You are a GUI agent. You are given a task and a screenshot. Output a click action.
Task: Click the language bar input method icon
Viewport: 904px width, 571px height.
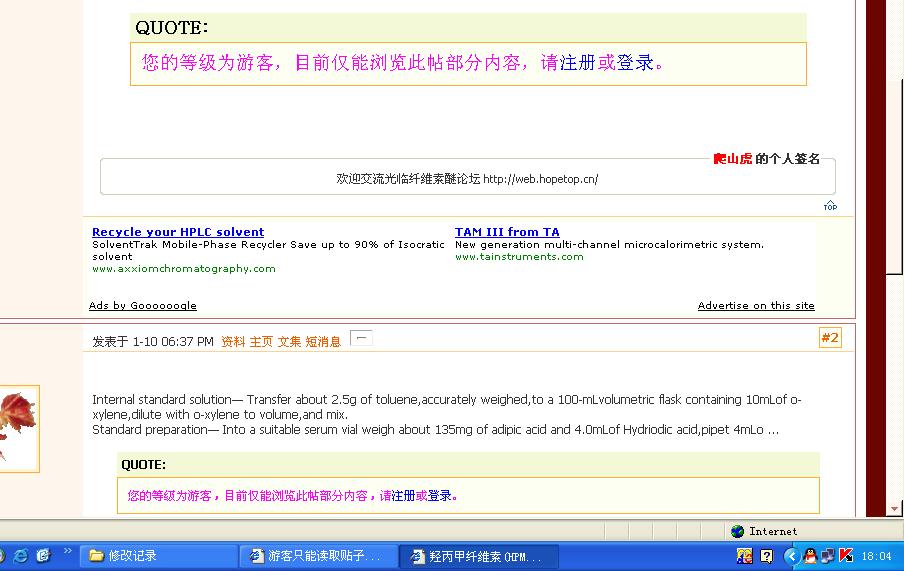click(744, 556)
